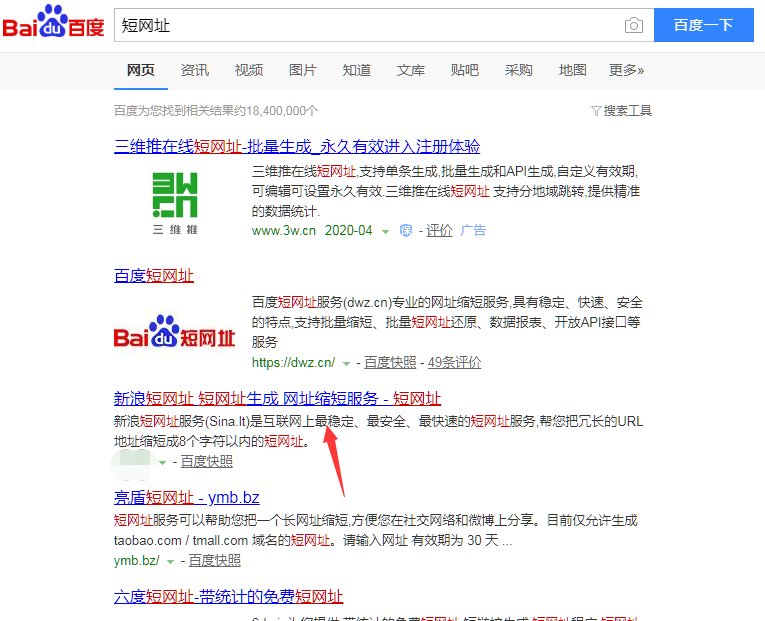Click the 保 guarantee shield icon
The image size is (765, 621).
[x=406, y=230]
